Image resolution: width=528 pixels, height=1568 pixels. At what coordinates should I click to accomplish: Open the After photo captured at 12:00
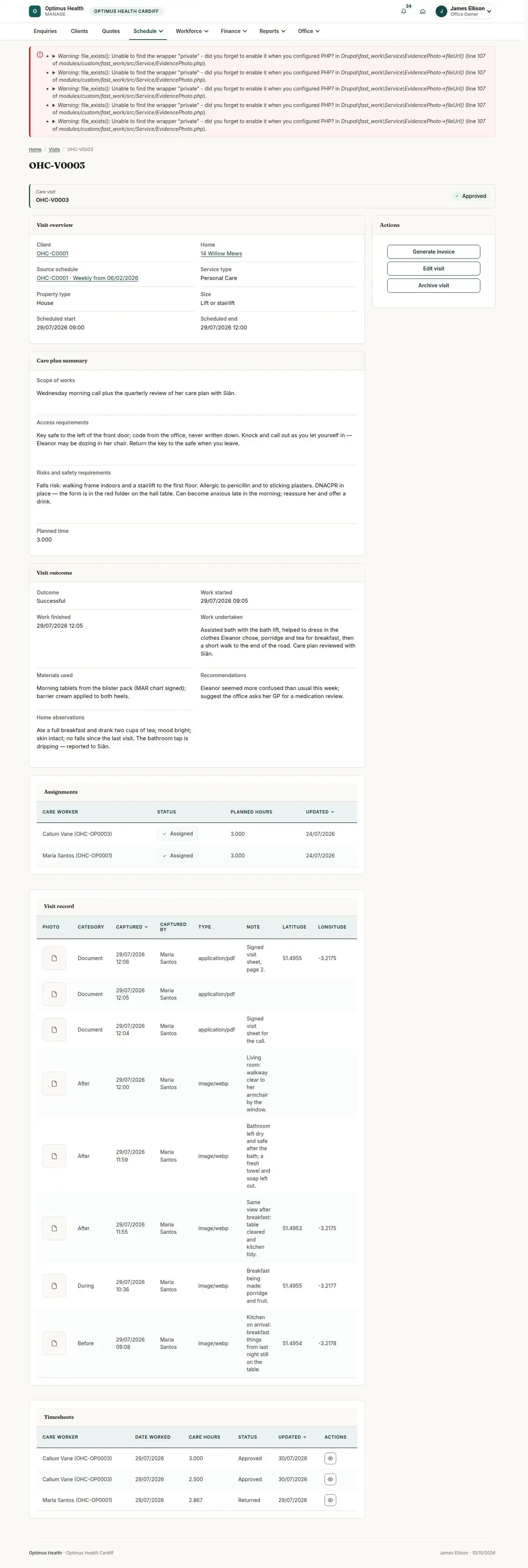(54, 1083)
